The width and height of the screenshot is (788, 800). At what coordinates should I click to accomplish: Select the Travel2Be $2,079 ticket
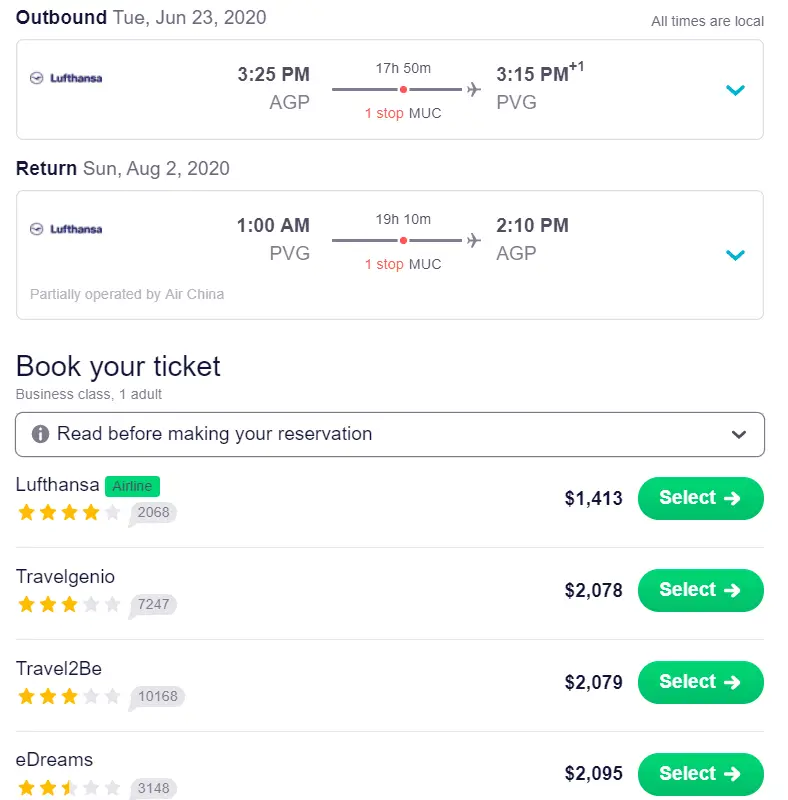click(x=700, y=682)
